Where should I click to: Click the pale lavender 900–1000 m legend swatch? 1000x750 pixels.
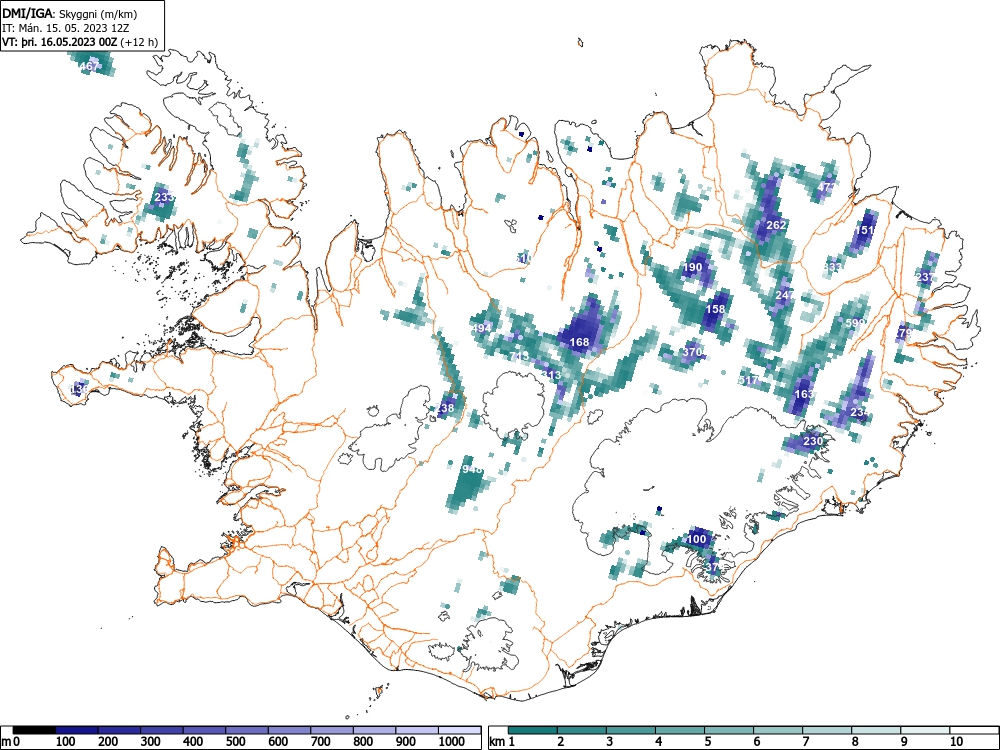click(x=417, y=730)
